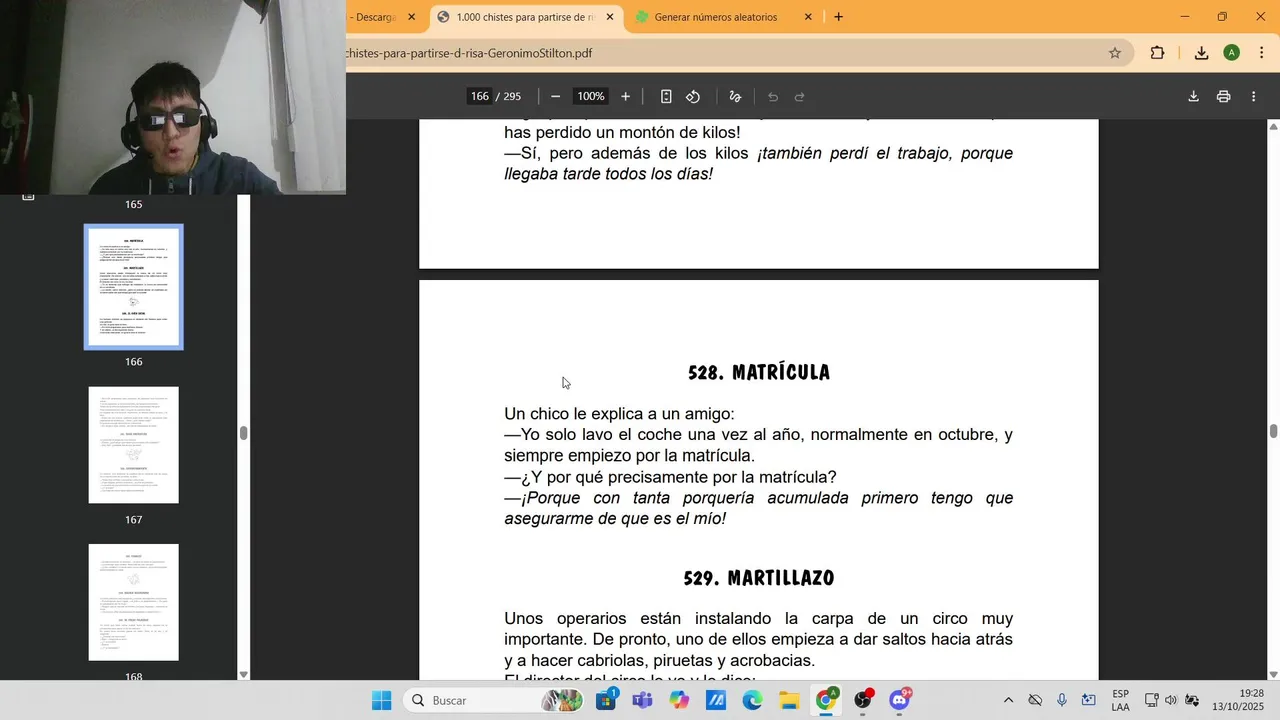This screenshot has width=1280, height=720.
Task: Edit the PDF page number field
Action: 480,96
